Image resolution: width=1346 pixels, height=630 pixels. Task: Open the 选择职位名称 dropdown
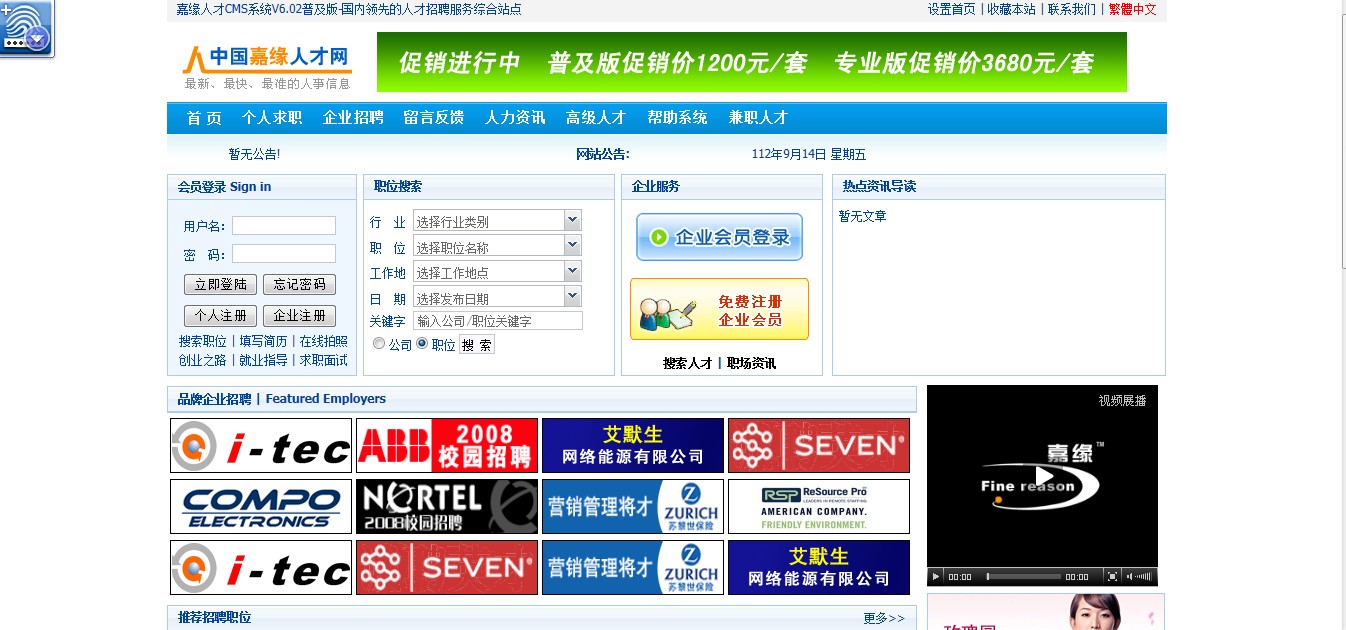pos(497,246)
